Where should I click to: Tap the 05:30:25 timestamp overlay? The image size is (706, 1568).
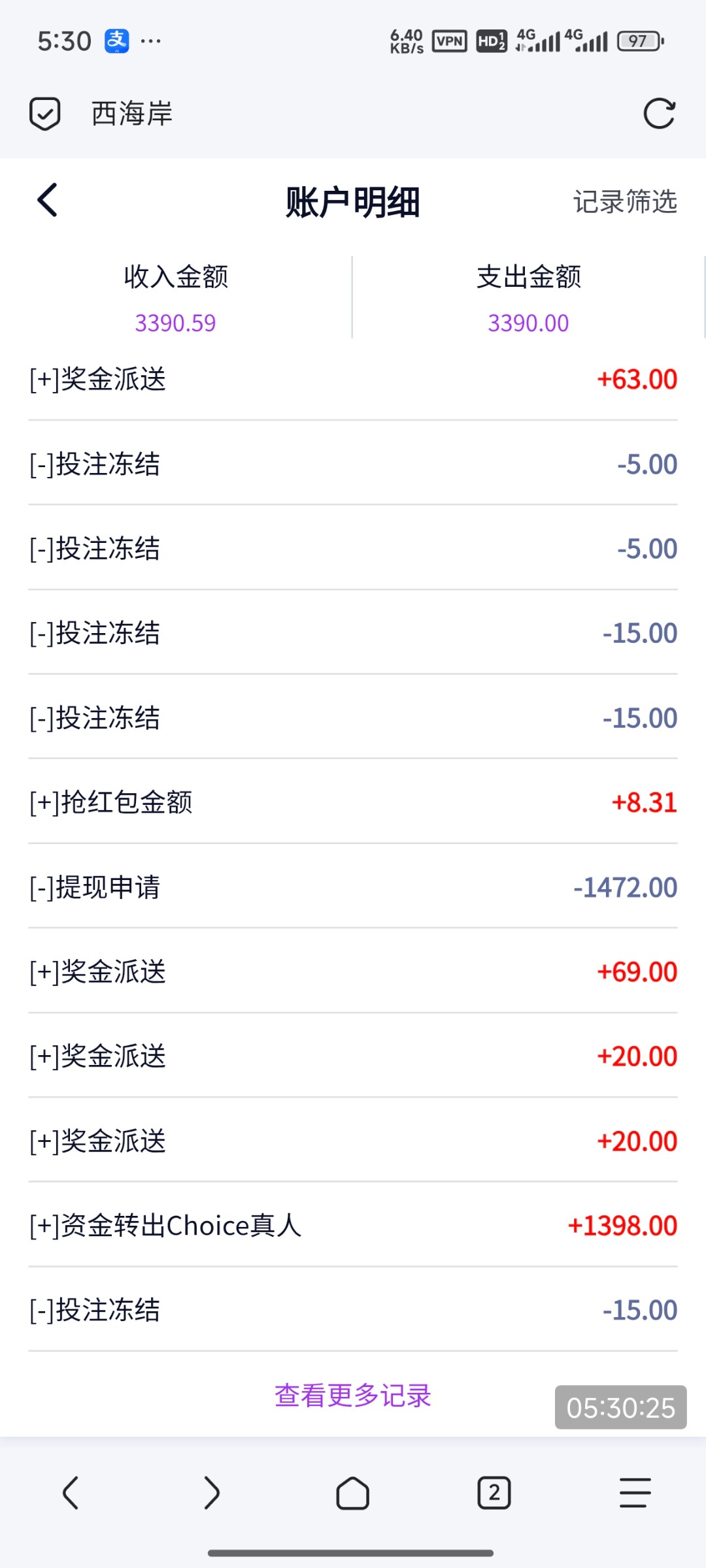coord(621,1407)
